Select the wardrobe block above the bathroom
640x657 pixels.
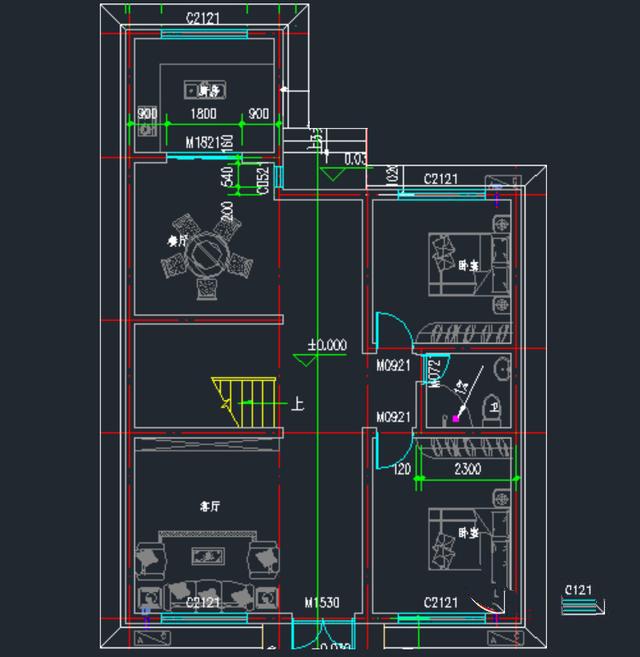click(465, 334)
